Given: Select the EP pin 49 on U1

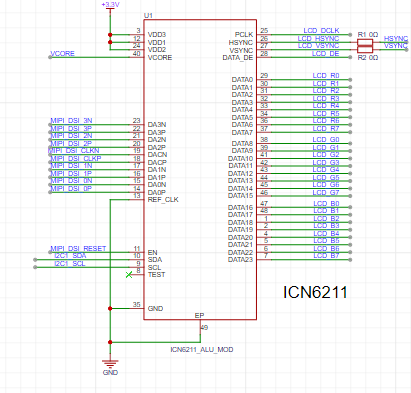Looking at the screenshot, I should pyautogui.click(x=200, y=327).
